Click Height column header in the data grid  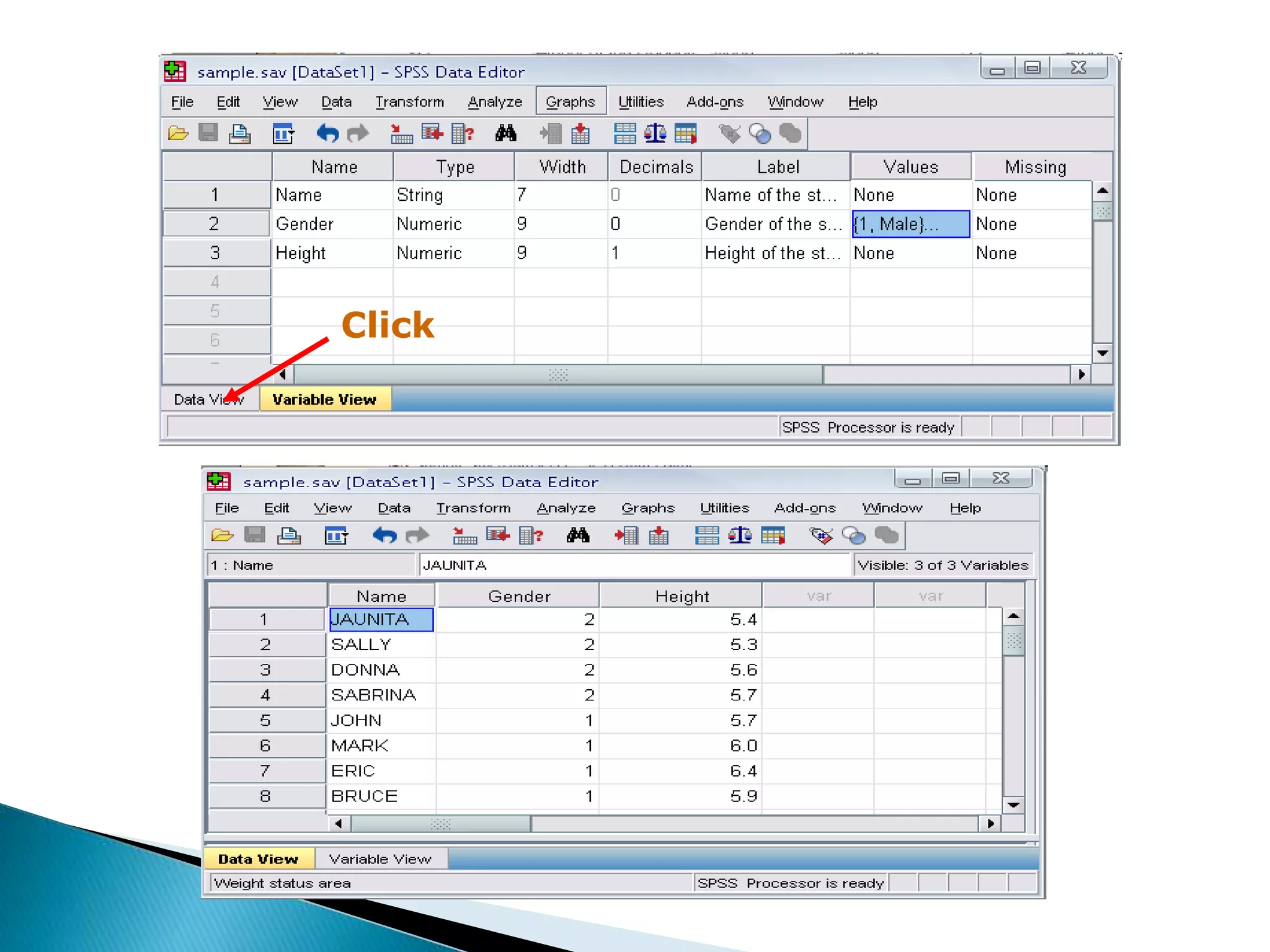[x=681, y=596]
